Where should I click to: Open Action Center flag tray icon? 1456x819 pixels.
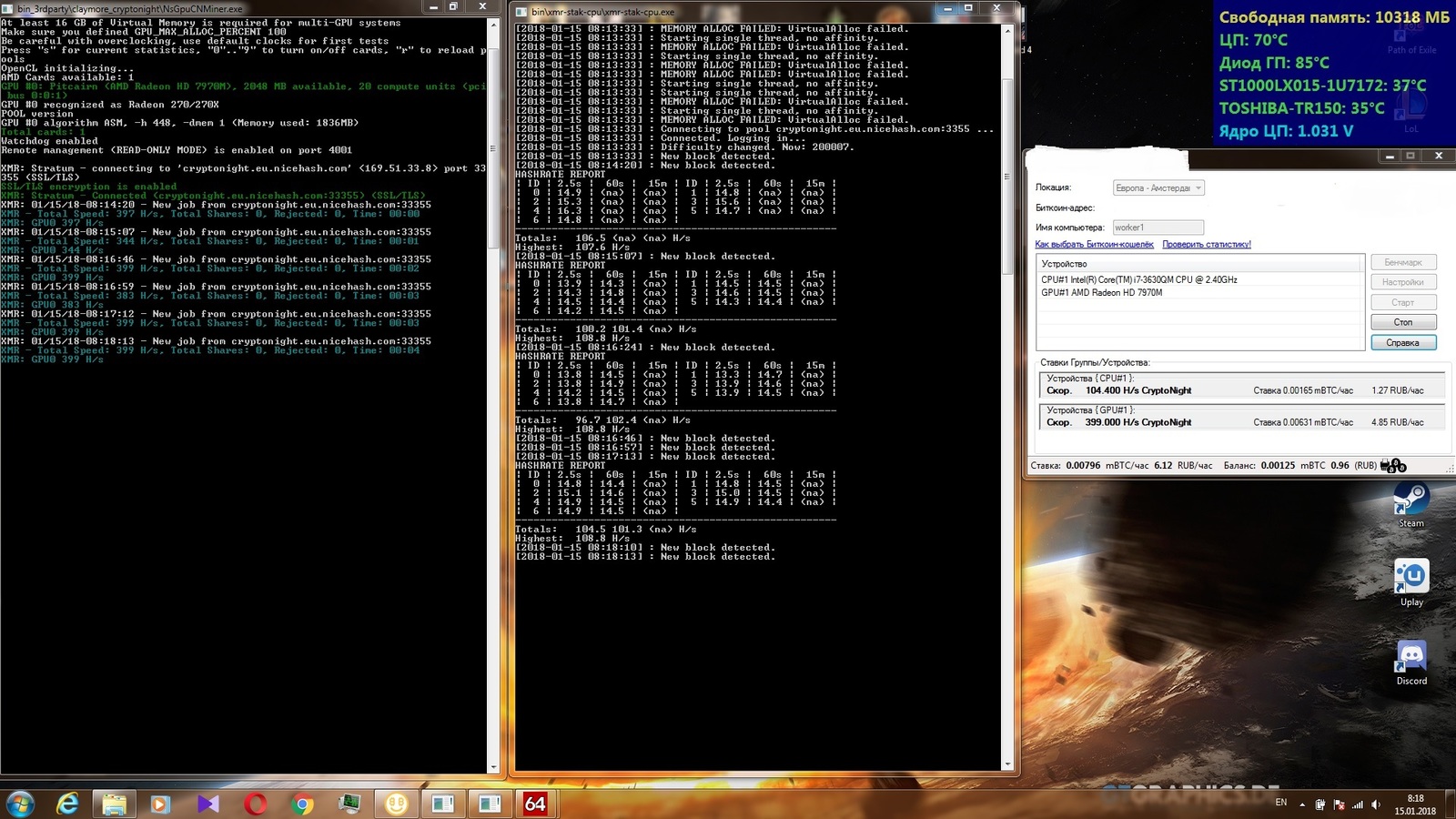(x=1339, y=804)
